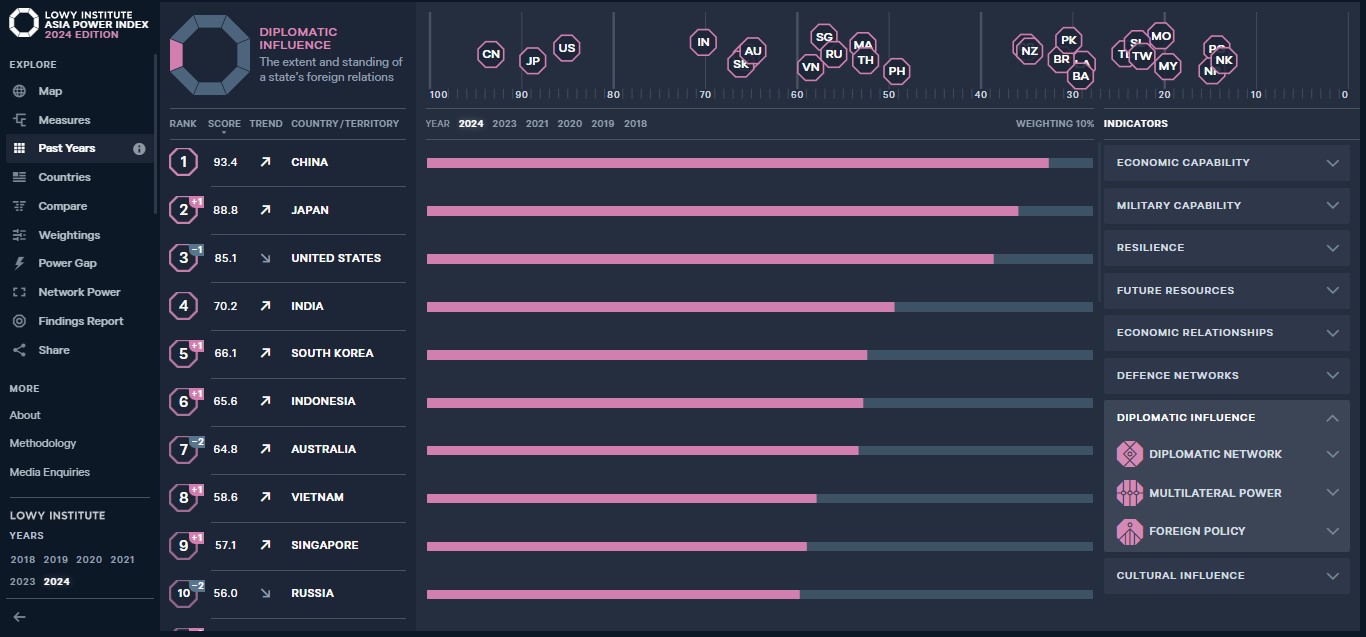
Task: Select the Singapore row in rankings
Action: point(288,546)
